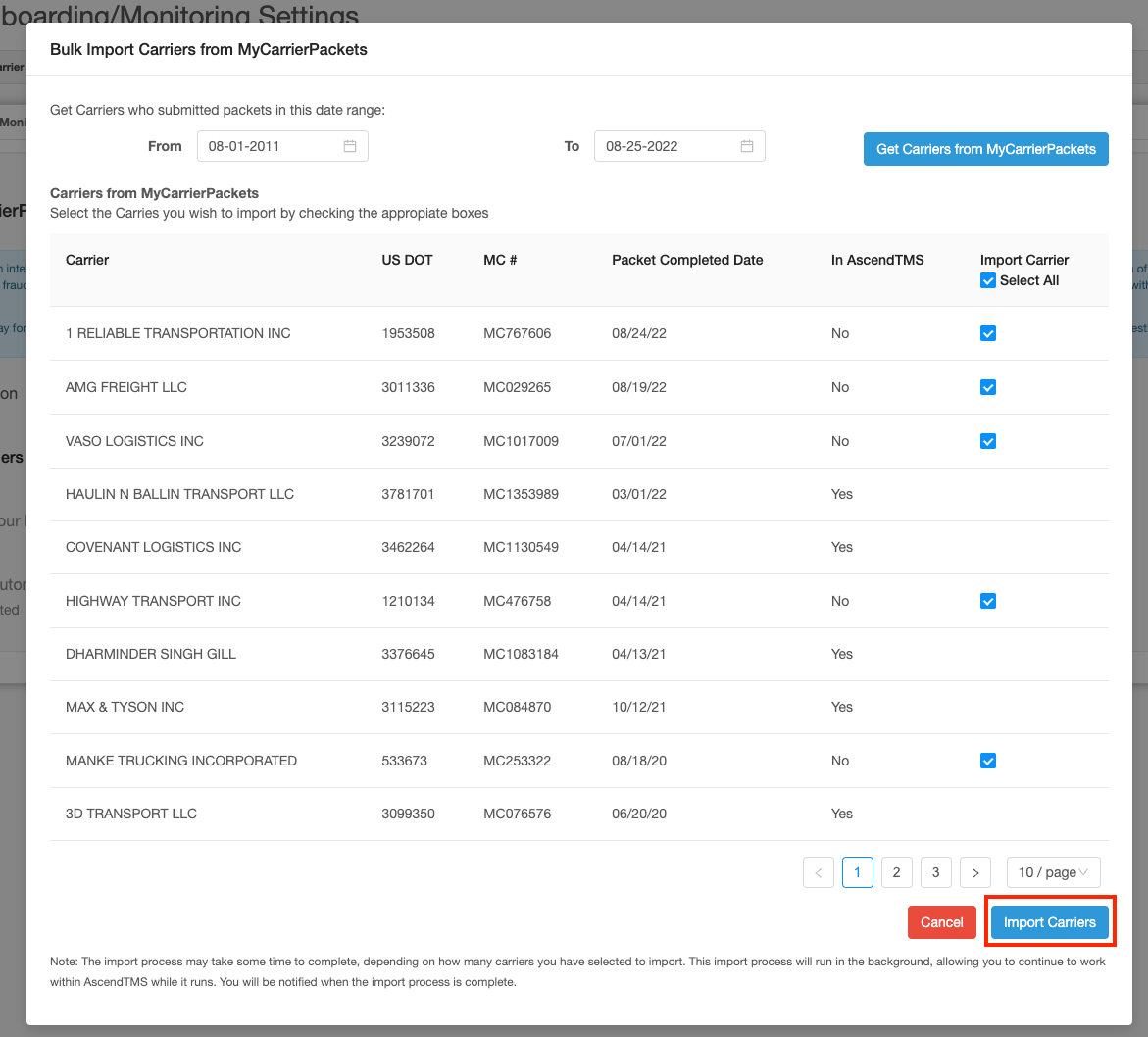Viewport: 1148px width, 1037px height.
Task: Click packet date 08/24/22
Action: [639, 333]
